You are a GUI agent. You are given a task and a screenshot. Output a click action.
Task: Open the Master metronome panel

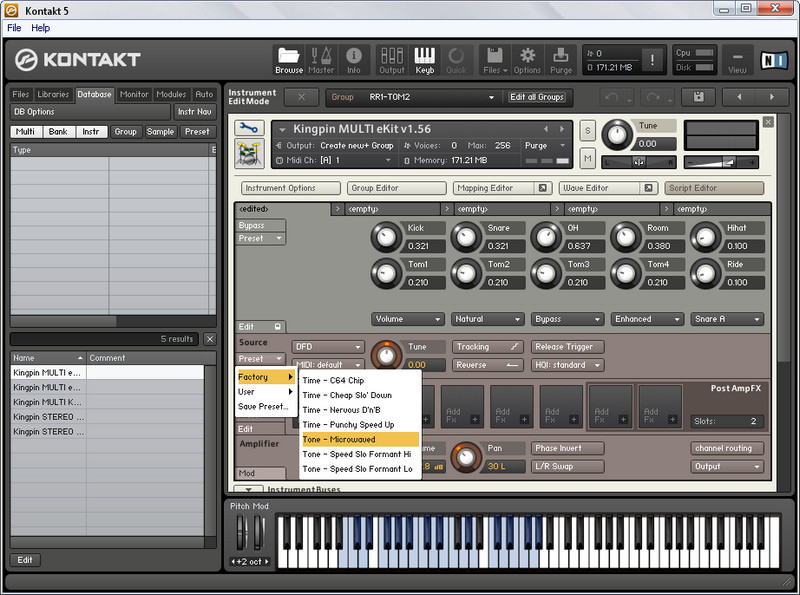[321, 59]
